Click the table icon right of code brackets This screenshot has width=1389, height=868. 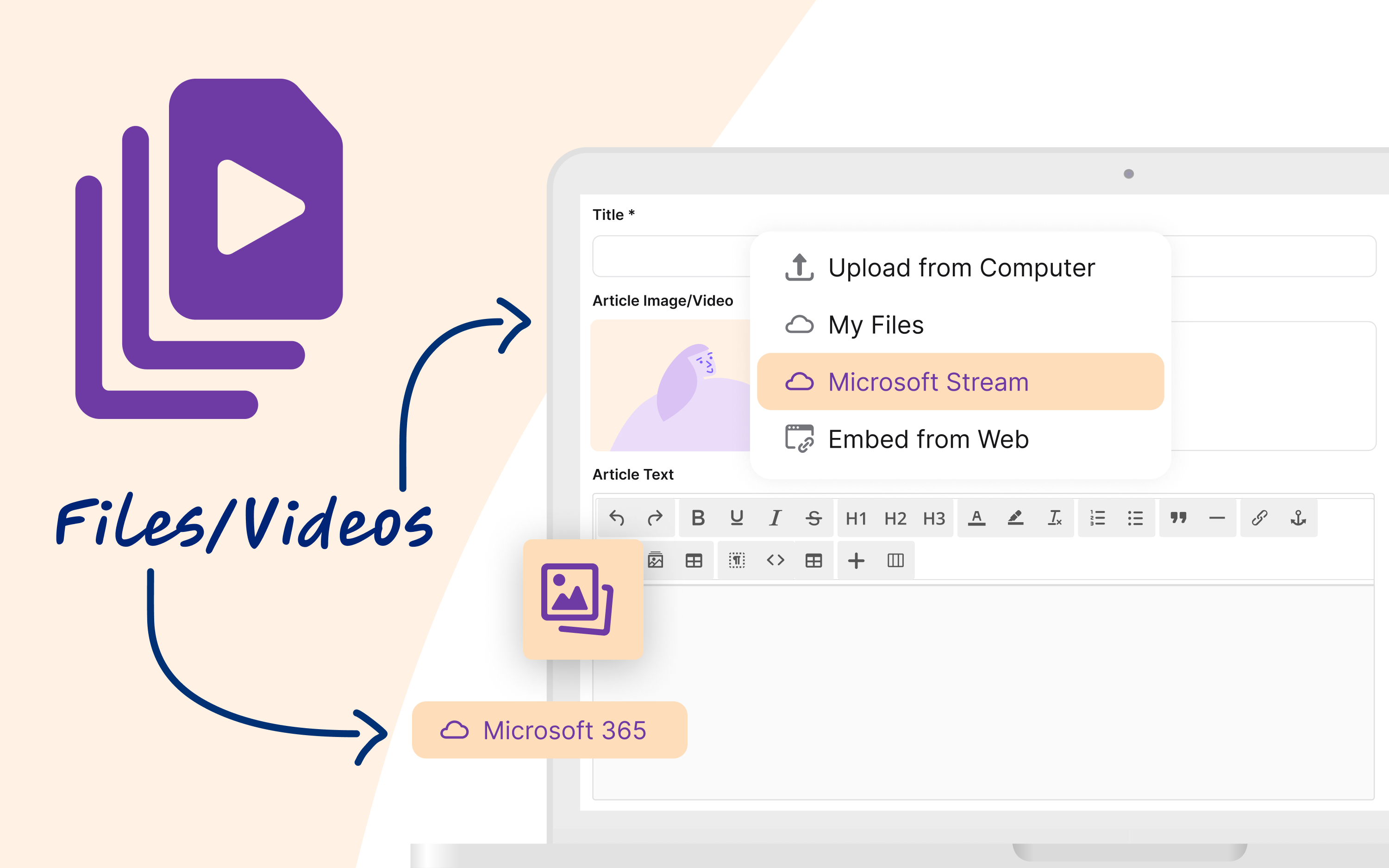pos(813,560)
